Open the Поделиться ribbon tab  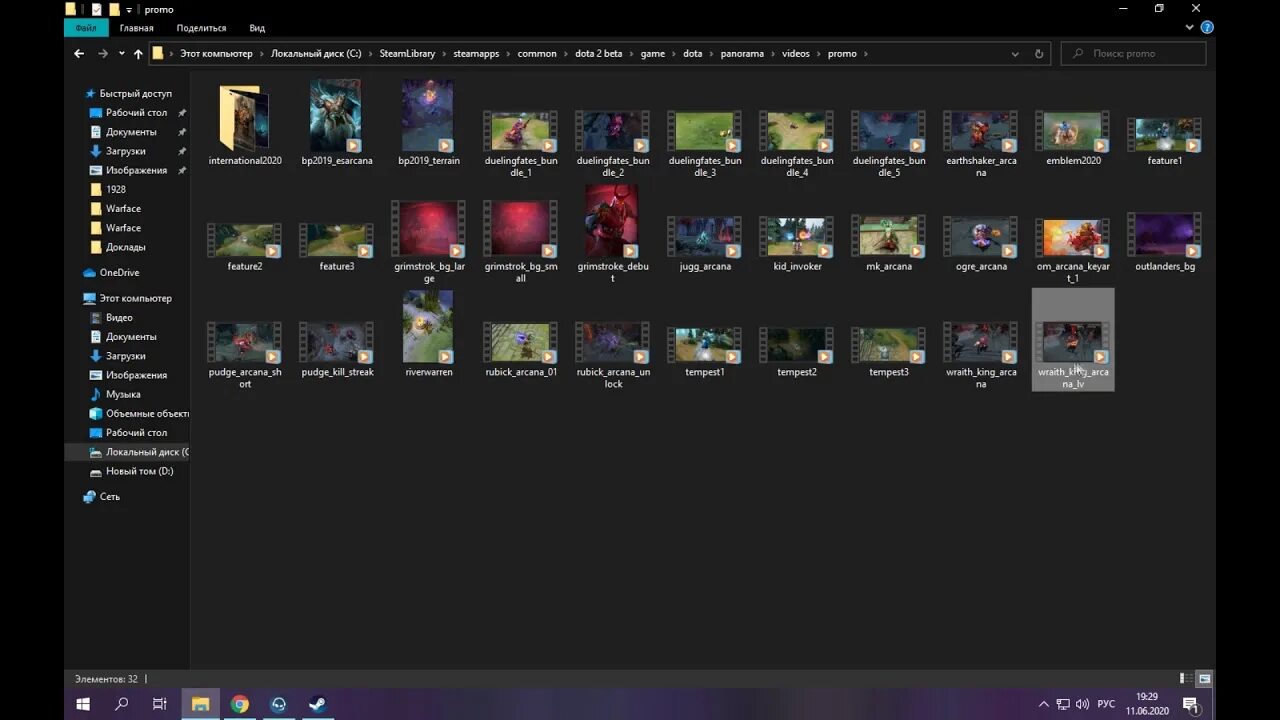click(x=201, y=28)
